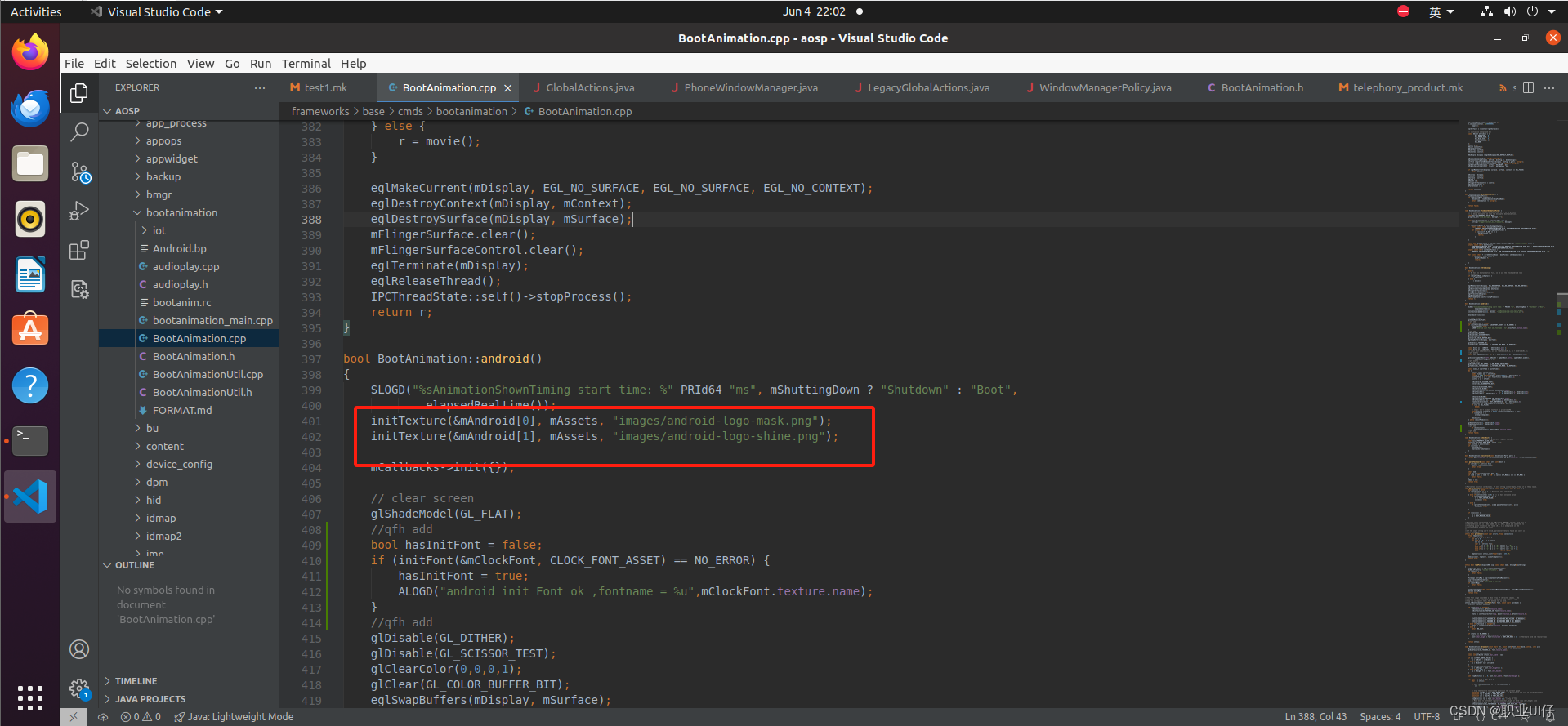Open Show Applications grid
Image resolution: width=1568 pixels, height=726 pixels.
[30, 698]
